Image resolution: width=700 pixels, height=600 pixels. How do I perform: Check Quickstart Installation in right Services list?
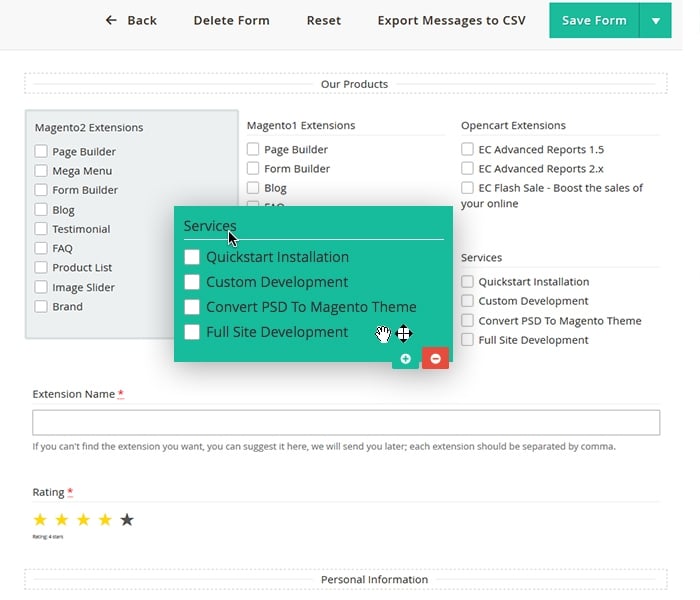[x=467, y=282]
